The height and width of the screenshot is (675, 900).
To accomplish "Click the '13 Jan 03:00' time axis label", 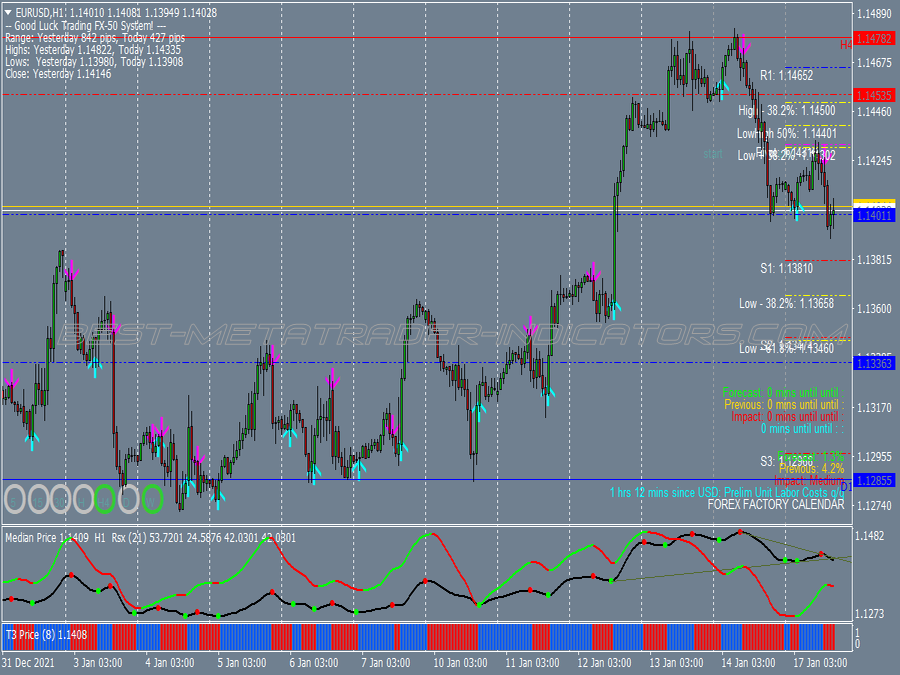I will 676,662.
